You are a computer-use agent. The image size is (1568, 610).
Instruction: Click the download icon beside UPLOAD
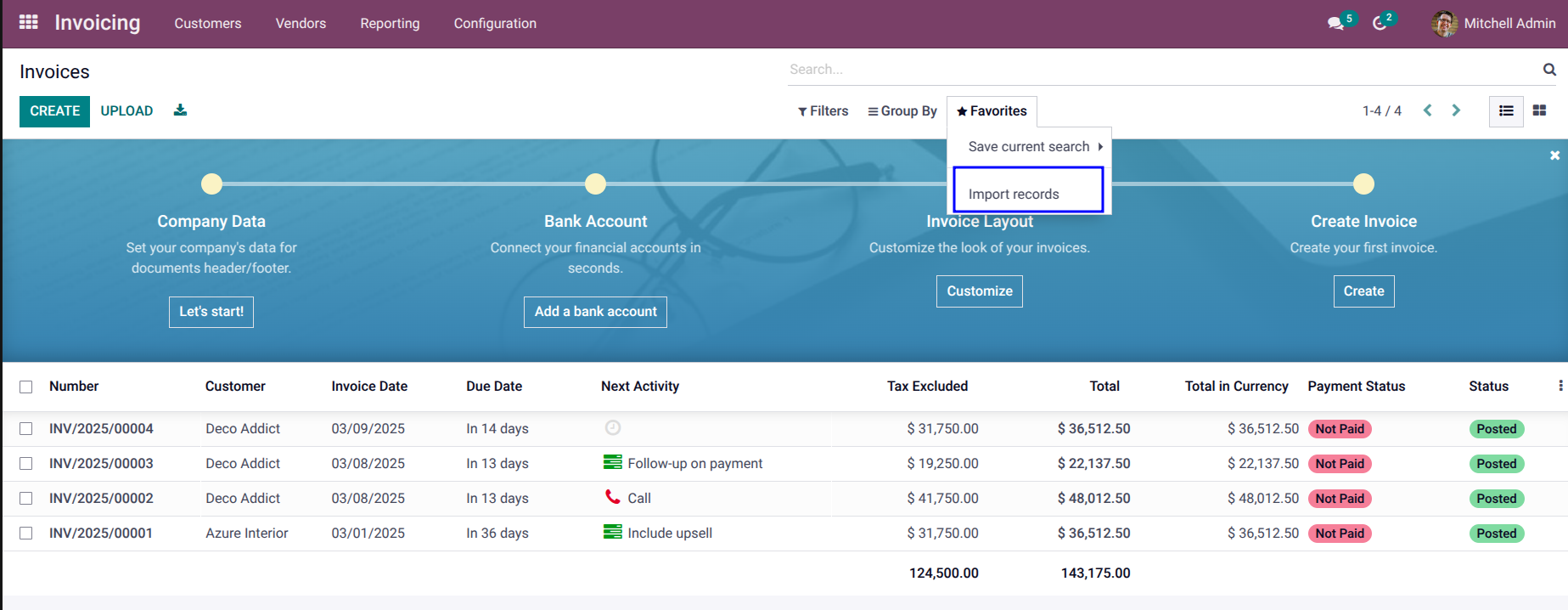click(x=180, y=110)
